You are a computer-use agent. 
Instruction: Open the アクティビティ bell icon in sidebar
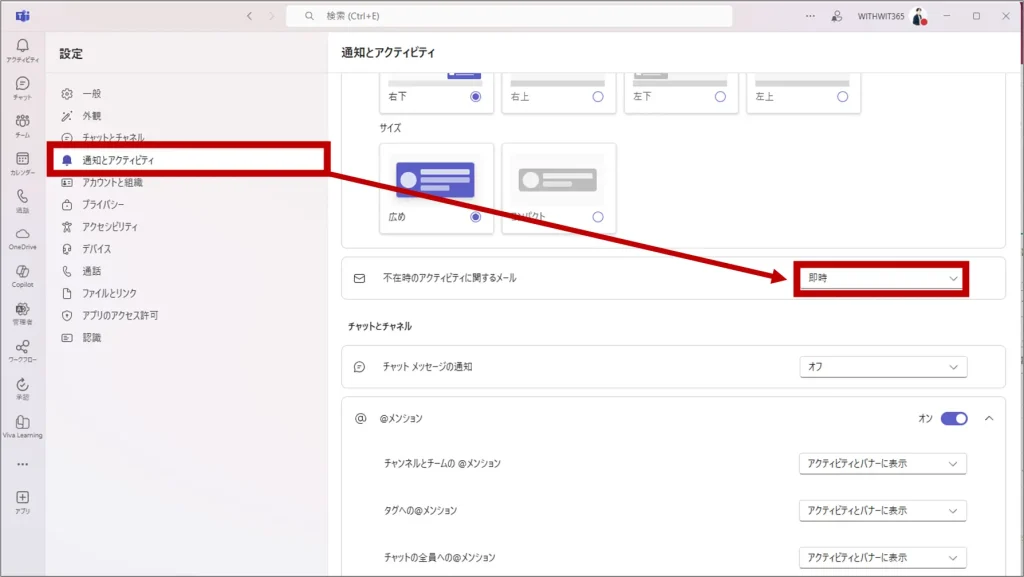[x=22, y=50]
